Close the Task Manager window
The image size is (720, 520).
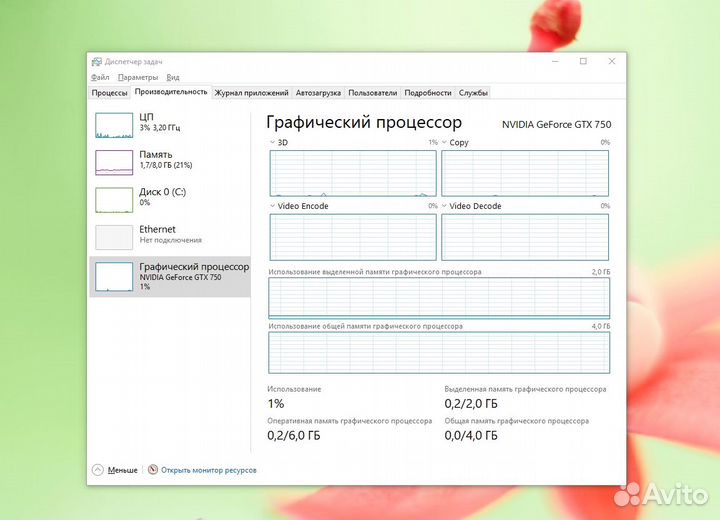[x=612, y=61]
